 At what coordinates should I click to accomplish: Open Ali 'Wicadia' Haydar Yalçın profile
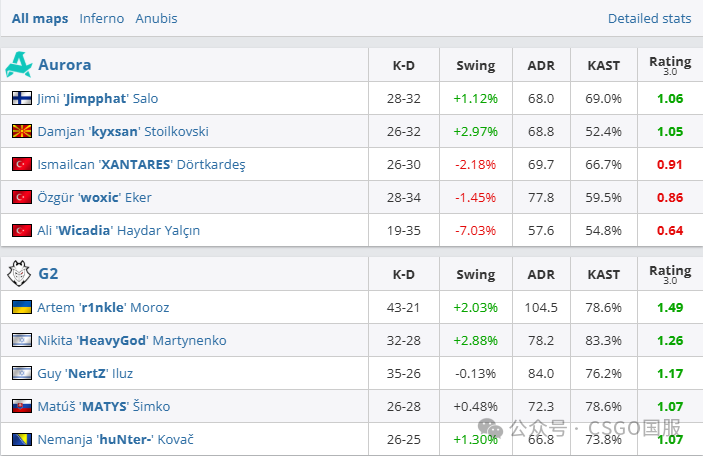coord(119,230)
